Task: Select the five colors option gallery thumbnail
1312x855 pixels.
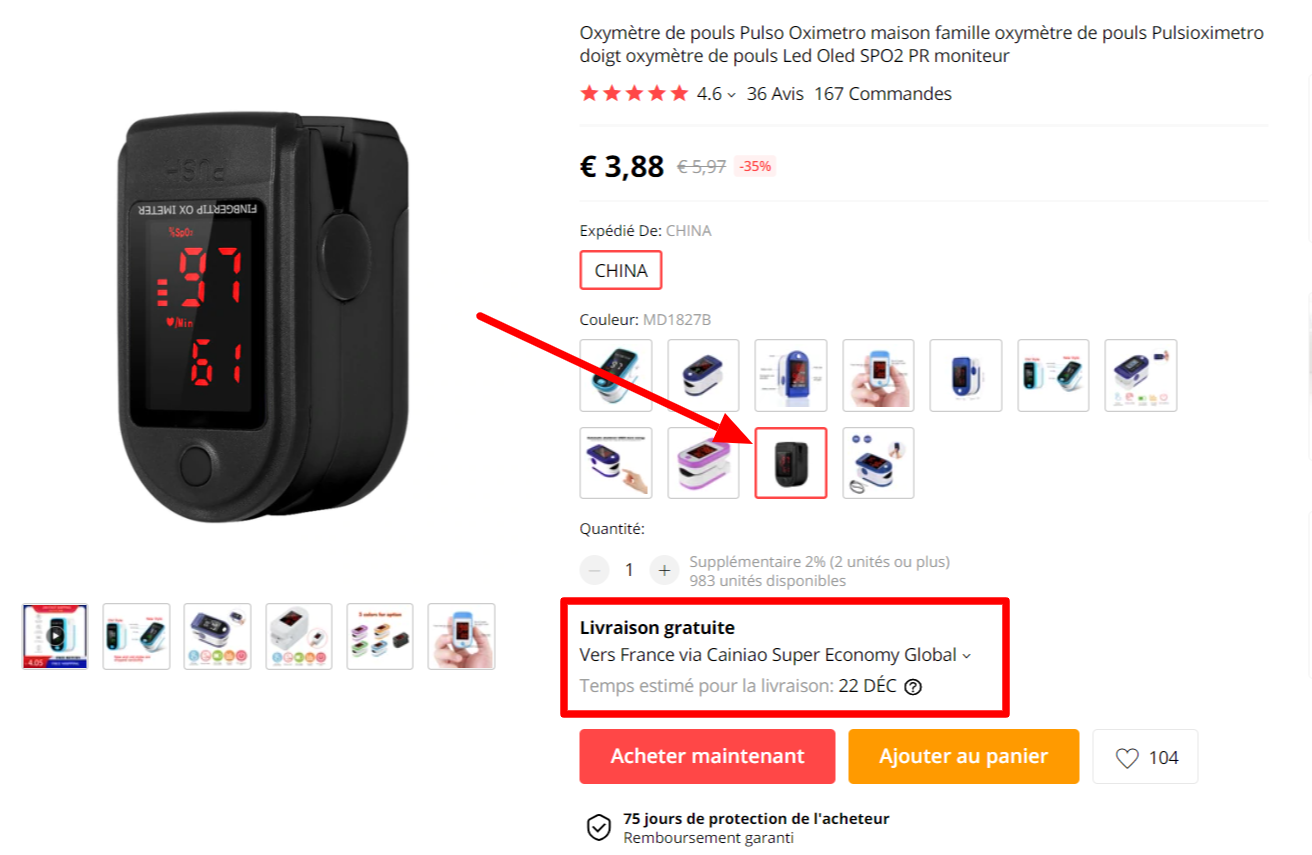Action: click(x=380, y=636)
